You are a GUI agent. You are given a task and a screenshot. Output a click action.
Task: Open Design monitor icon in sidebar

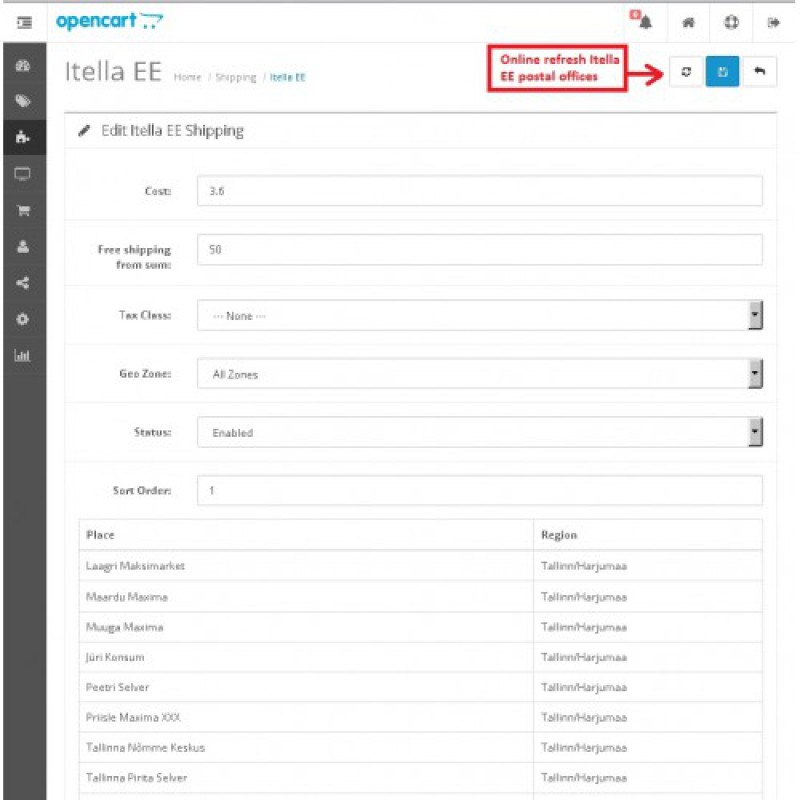(23, 174)
